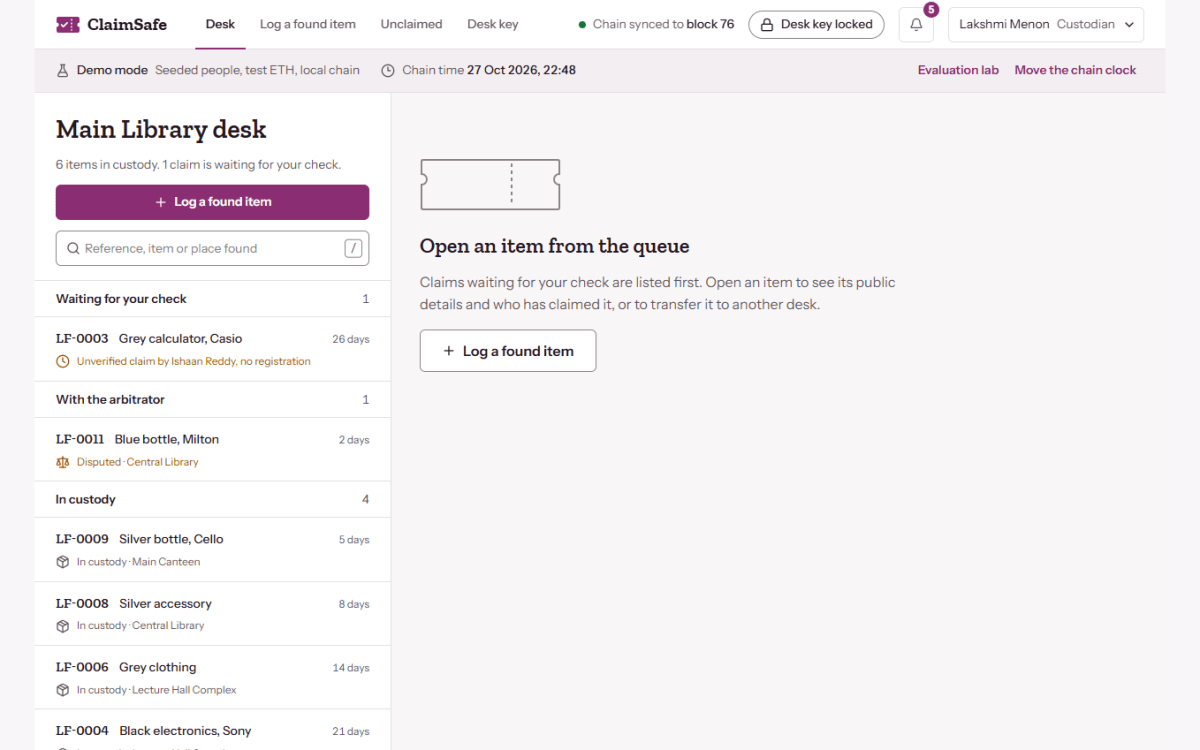
Task: Click the Open an item from the queue heading
Action: point(554,246)
